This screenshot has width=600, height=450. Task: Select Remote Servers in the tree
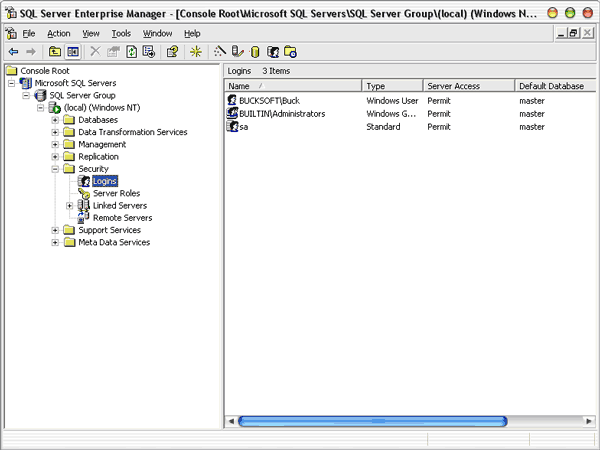coord(122,218)
